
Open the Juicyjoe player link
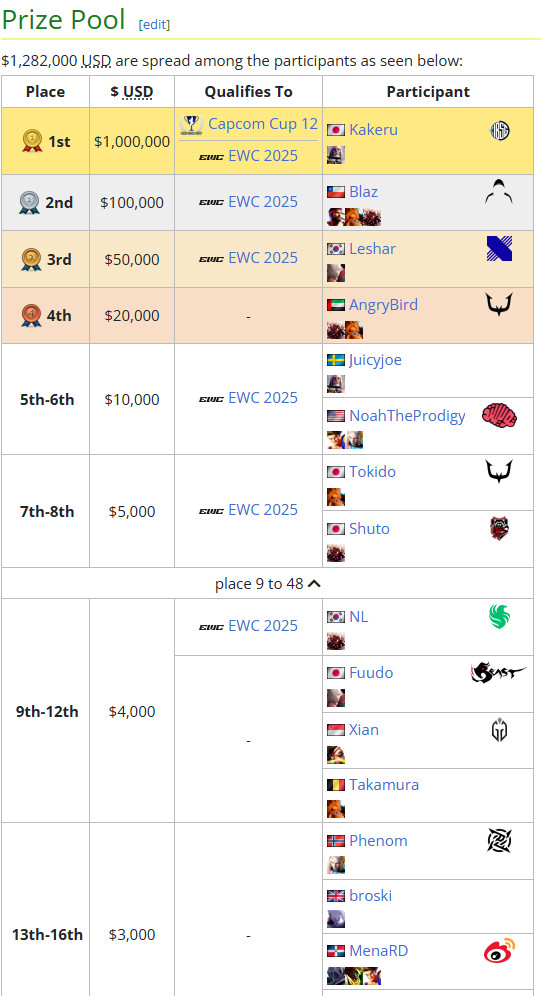375,360
